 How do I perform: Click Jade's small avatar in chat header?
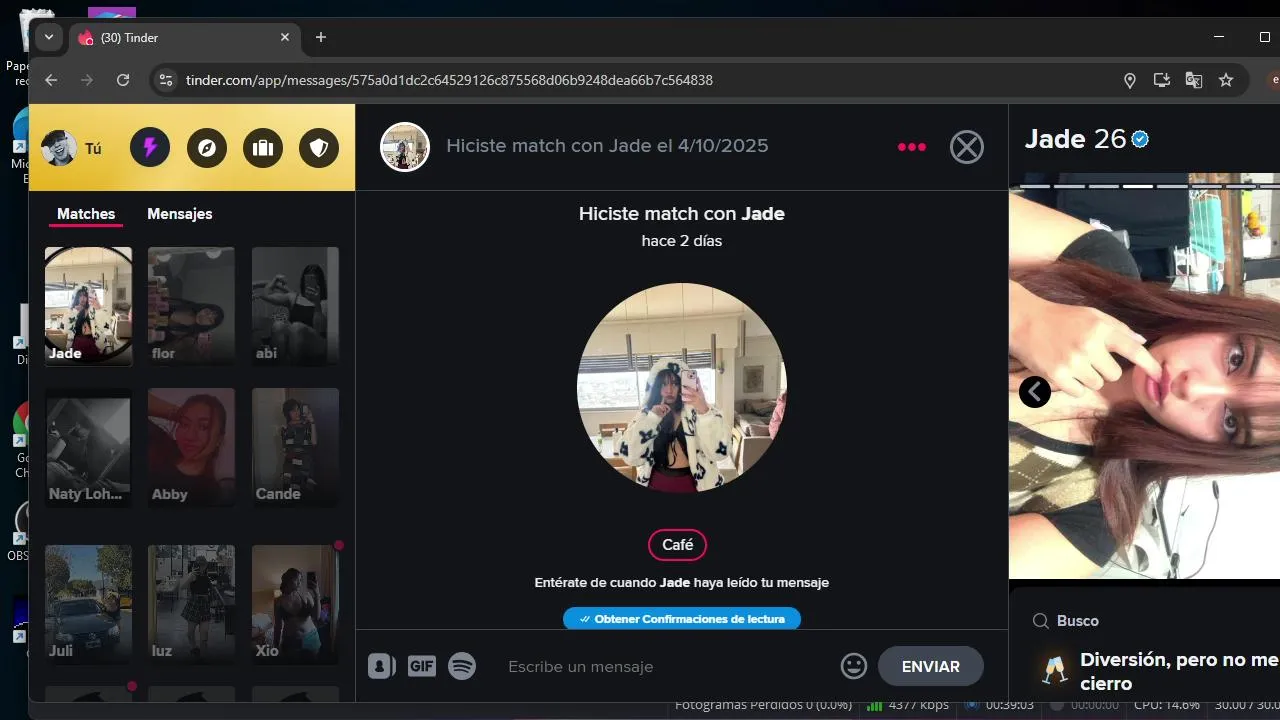pos(405,147)
